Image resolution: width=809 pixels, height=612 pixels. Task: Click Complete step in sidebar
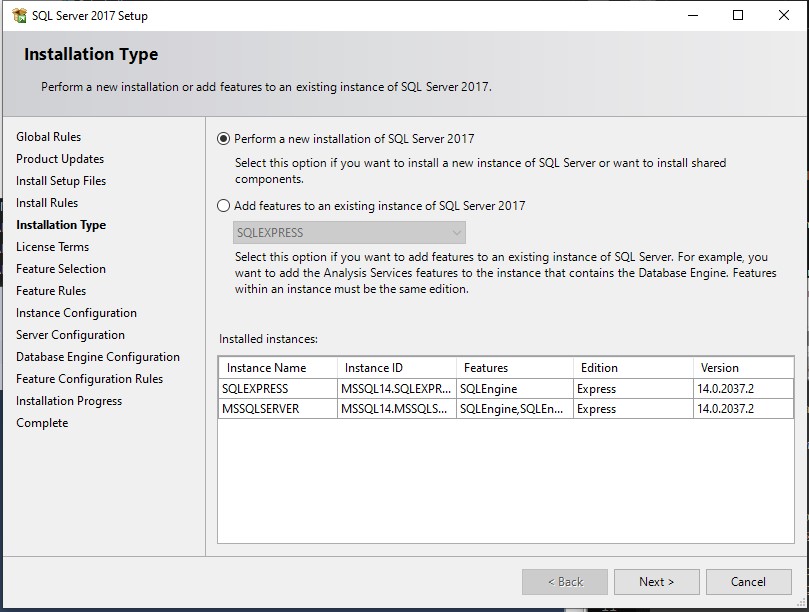[42, 423]
